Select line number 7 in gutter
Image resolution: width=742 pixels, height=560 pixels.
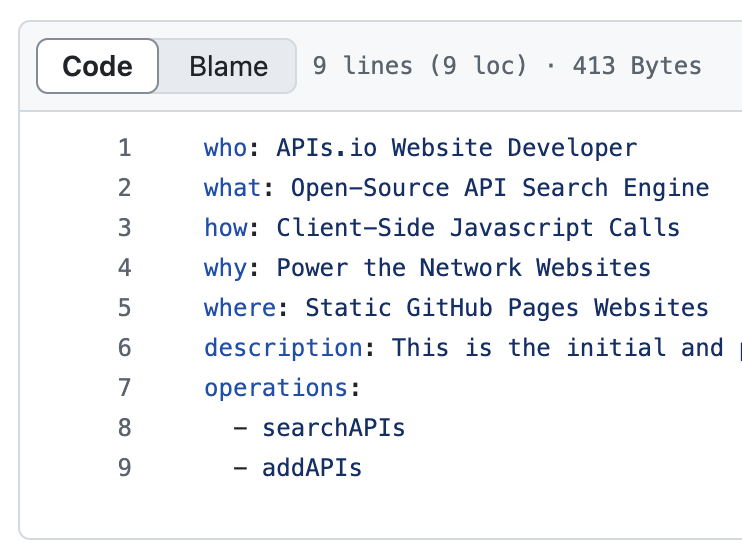[124, 388]
